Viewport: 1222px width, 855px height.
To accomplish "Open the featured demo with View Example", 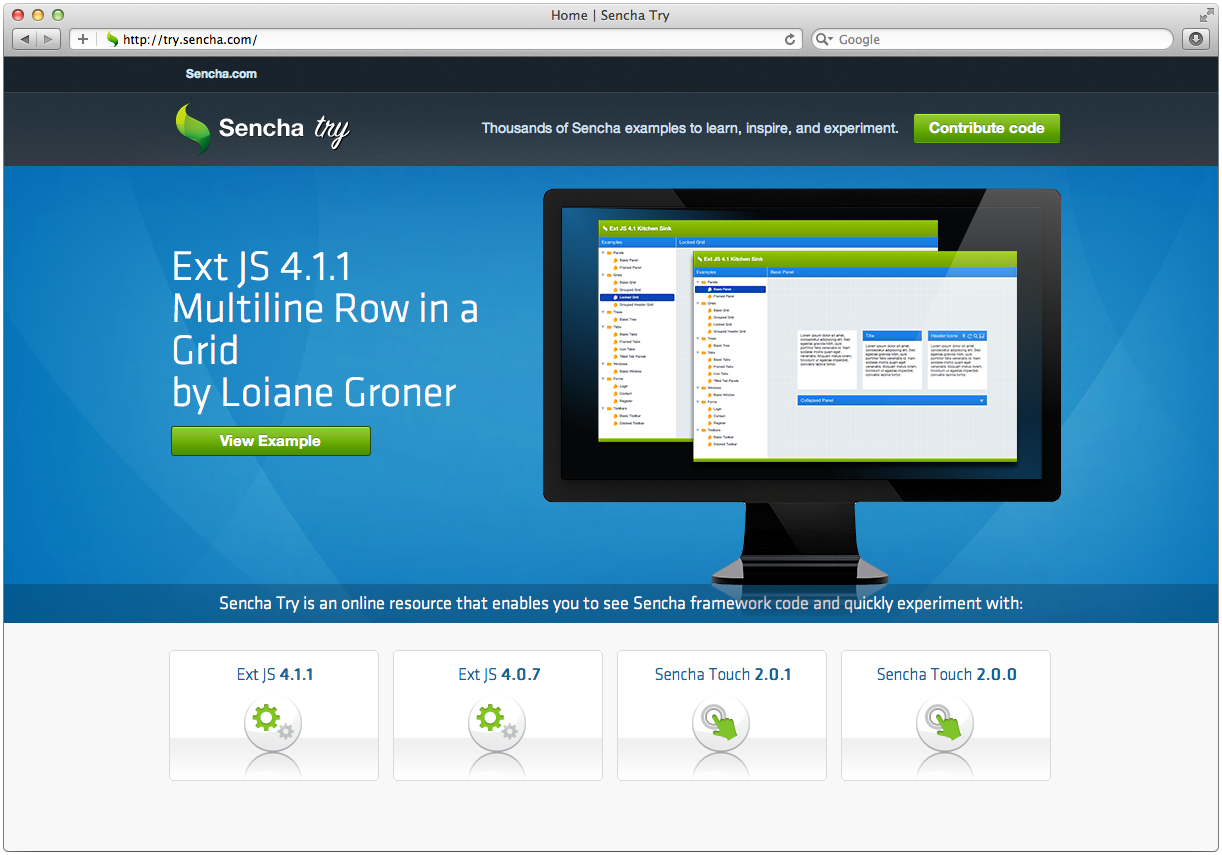I will tap(271, 441).
